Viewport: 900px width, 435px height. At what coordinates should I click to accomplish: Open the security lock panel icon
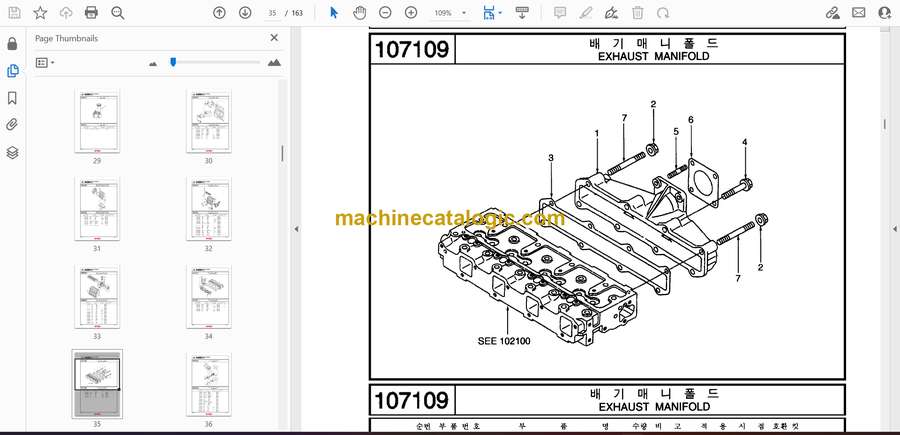pyautogui.click(x=13, y=44)
